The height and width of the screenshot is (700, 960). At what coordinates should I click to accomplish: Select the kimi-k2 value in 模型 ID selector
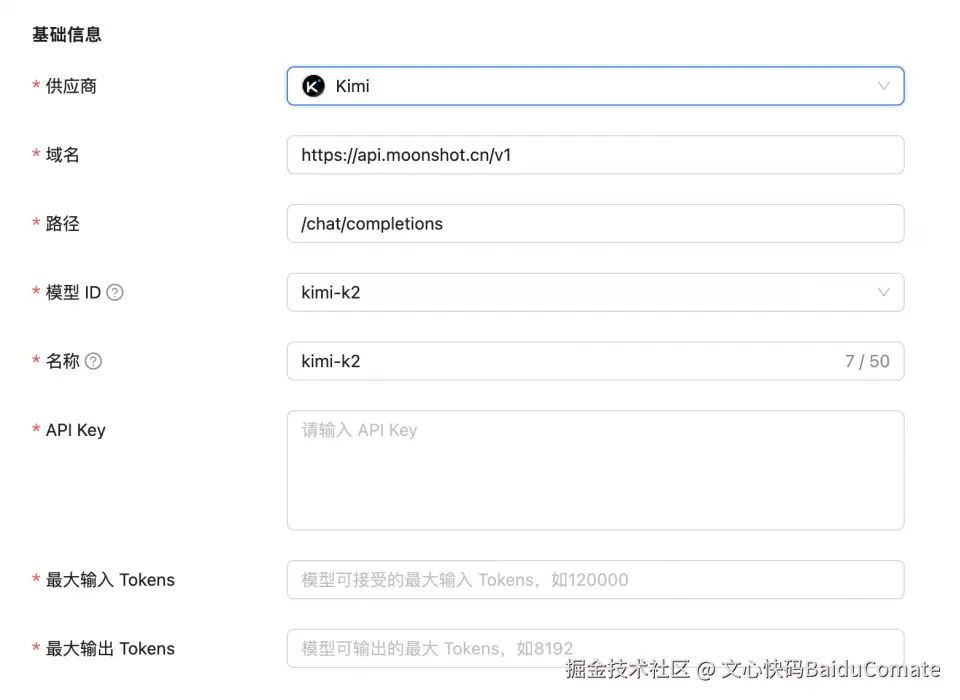coord(331,293)
